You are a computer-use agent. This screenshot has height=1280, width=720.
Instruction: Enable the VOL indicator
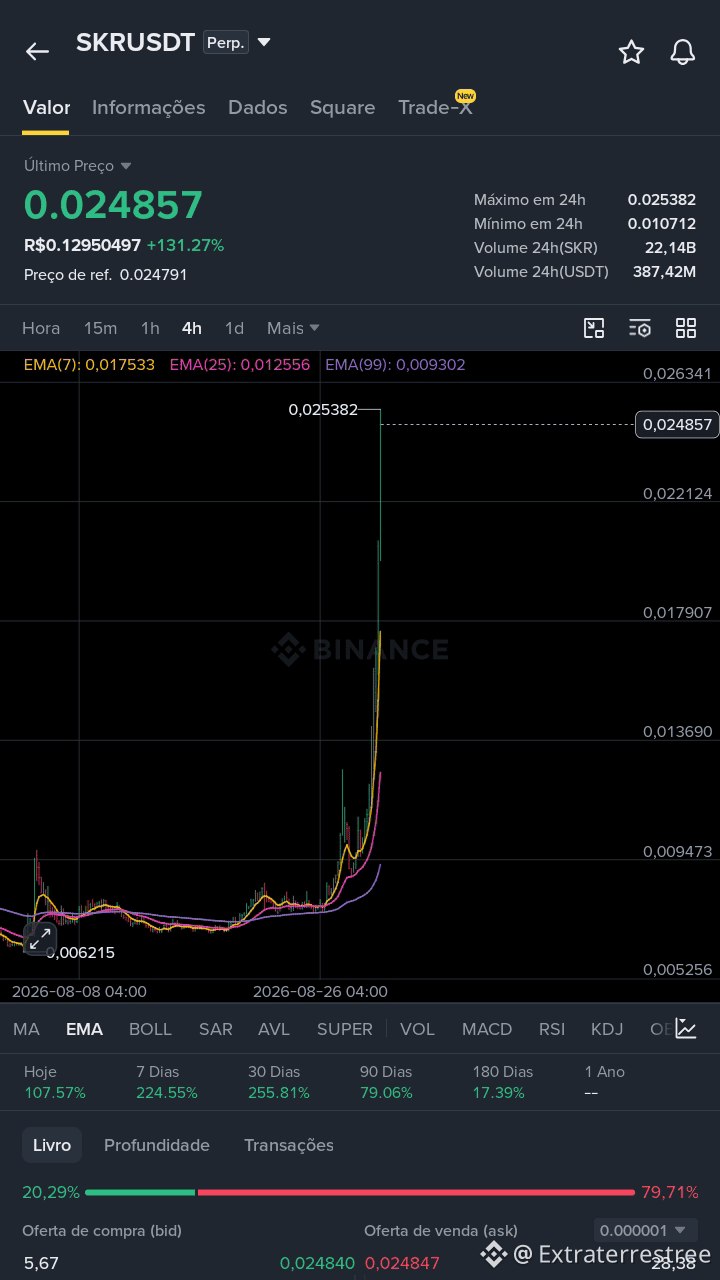tap(417, 1029)
